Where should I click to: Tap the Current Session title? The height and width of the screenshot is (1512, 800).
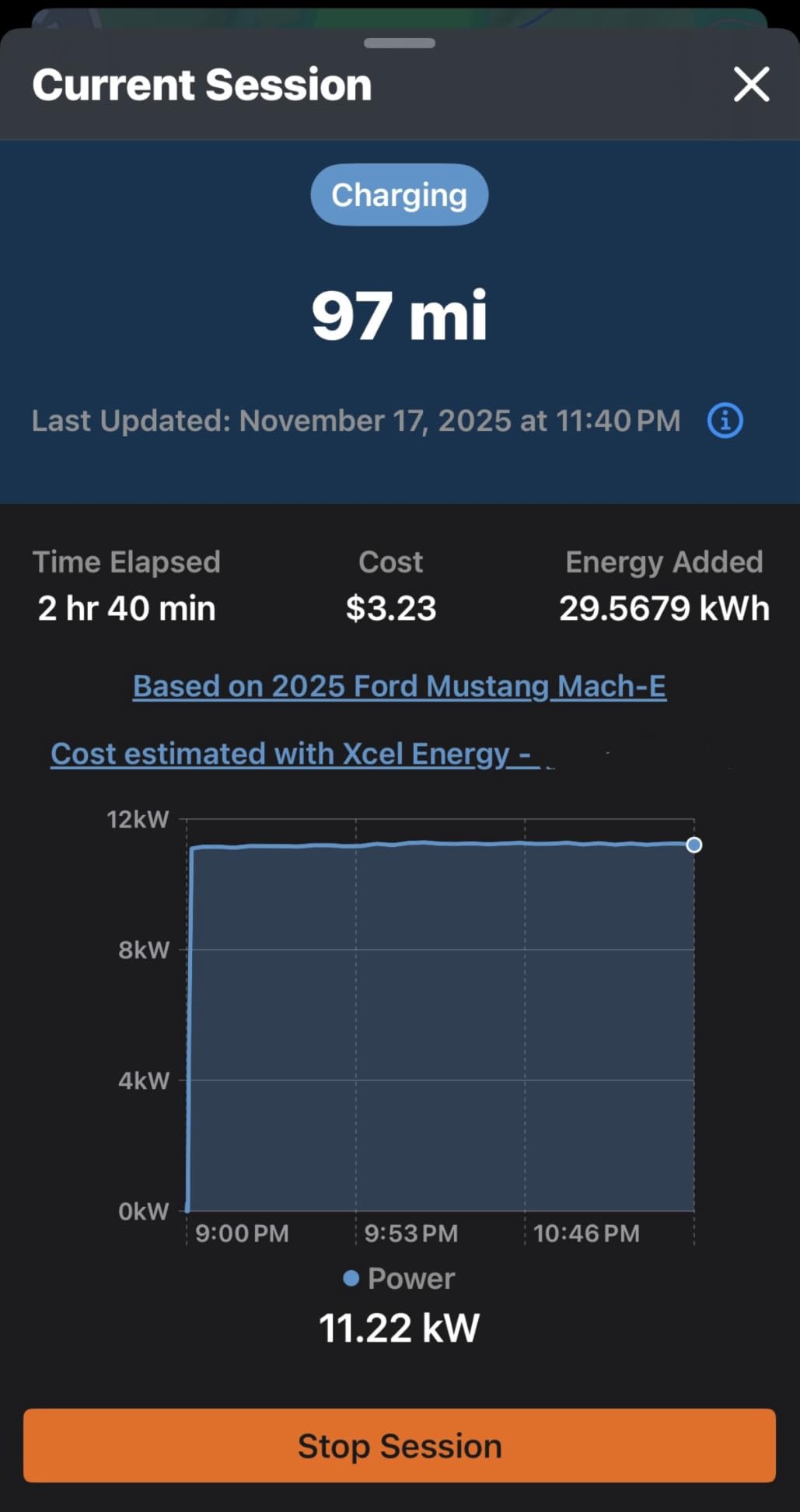point(202,84)
